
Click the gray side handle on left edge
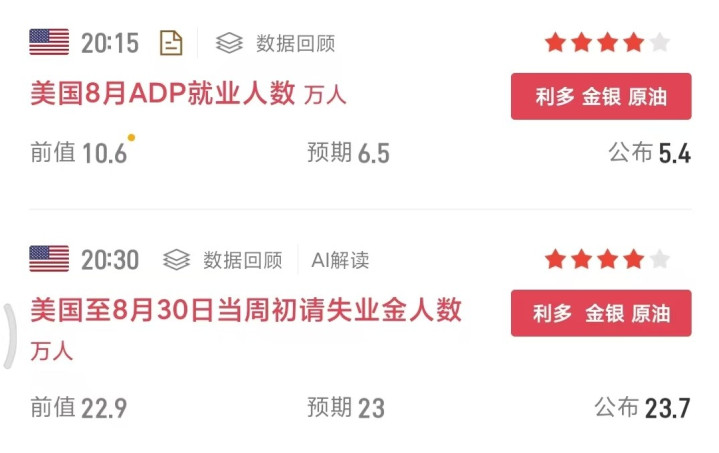10,337
